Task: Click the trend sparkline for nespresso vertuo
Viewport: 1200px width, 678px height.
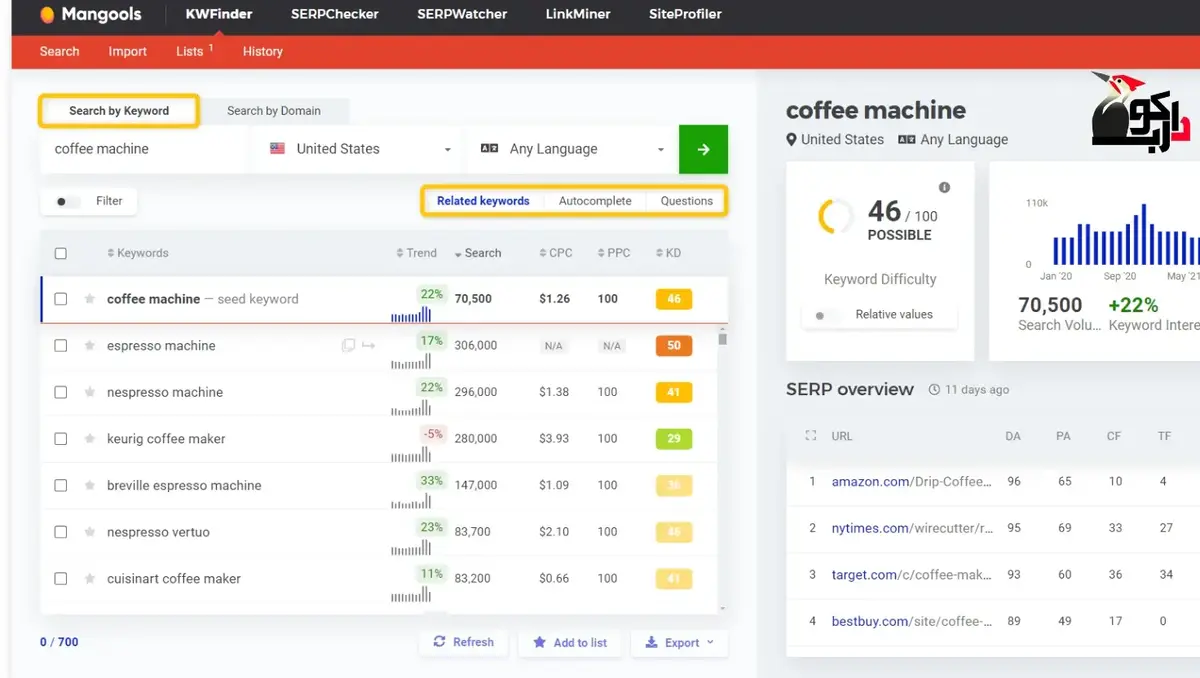Action: 411,547
